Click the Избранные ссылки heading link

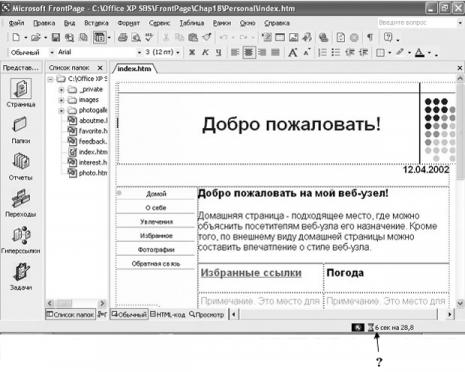(251, 273)
